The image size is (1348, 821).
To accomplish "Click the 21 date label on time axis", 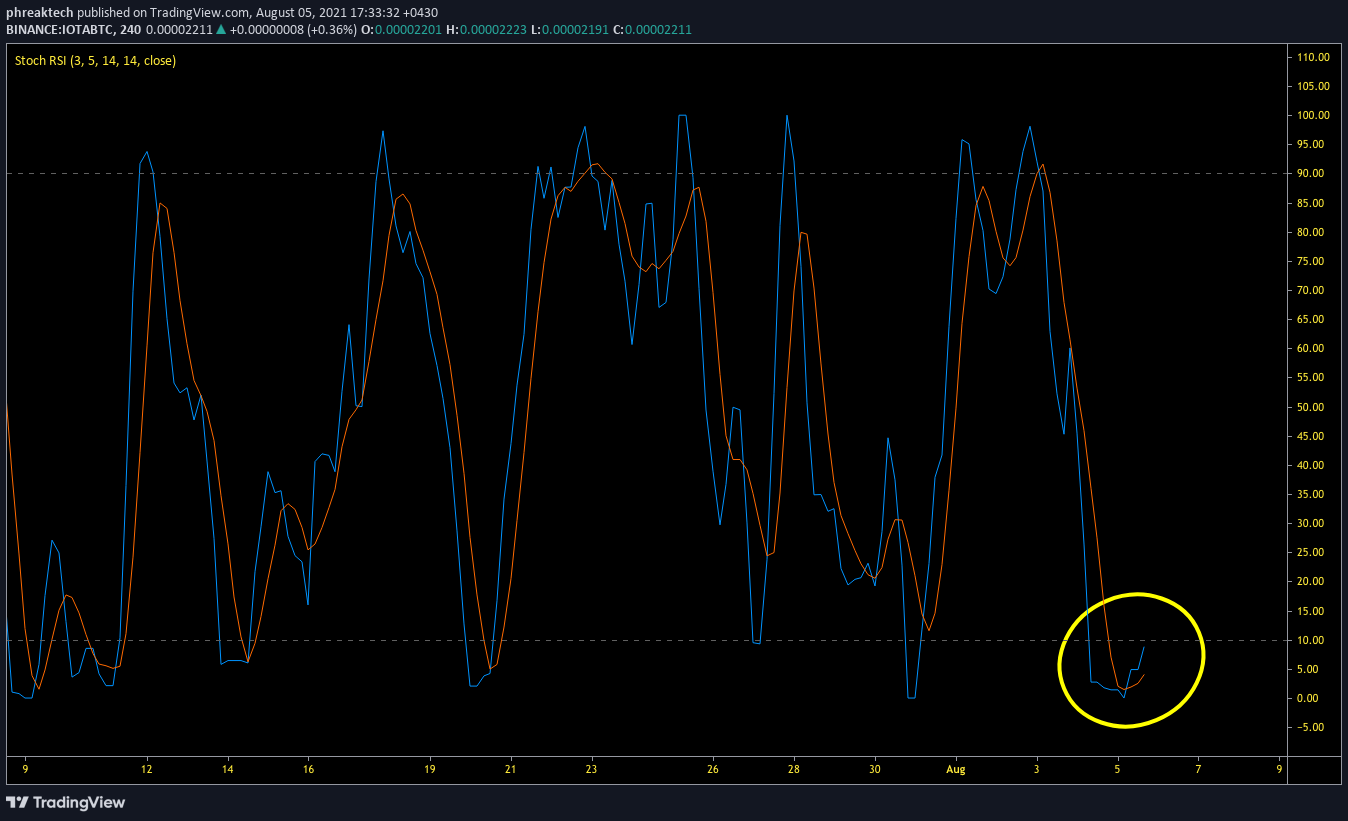I will [x=510, y=770].
